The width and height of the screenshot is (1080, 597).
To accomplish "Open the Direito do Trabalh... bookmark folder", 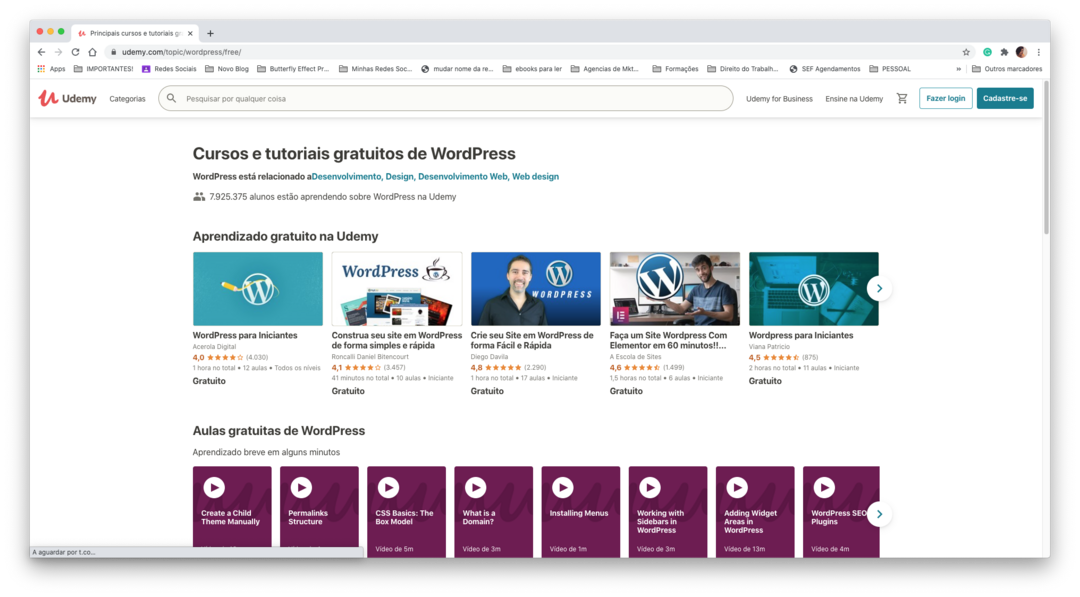I will [x=742, y=69].
